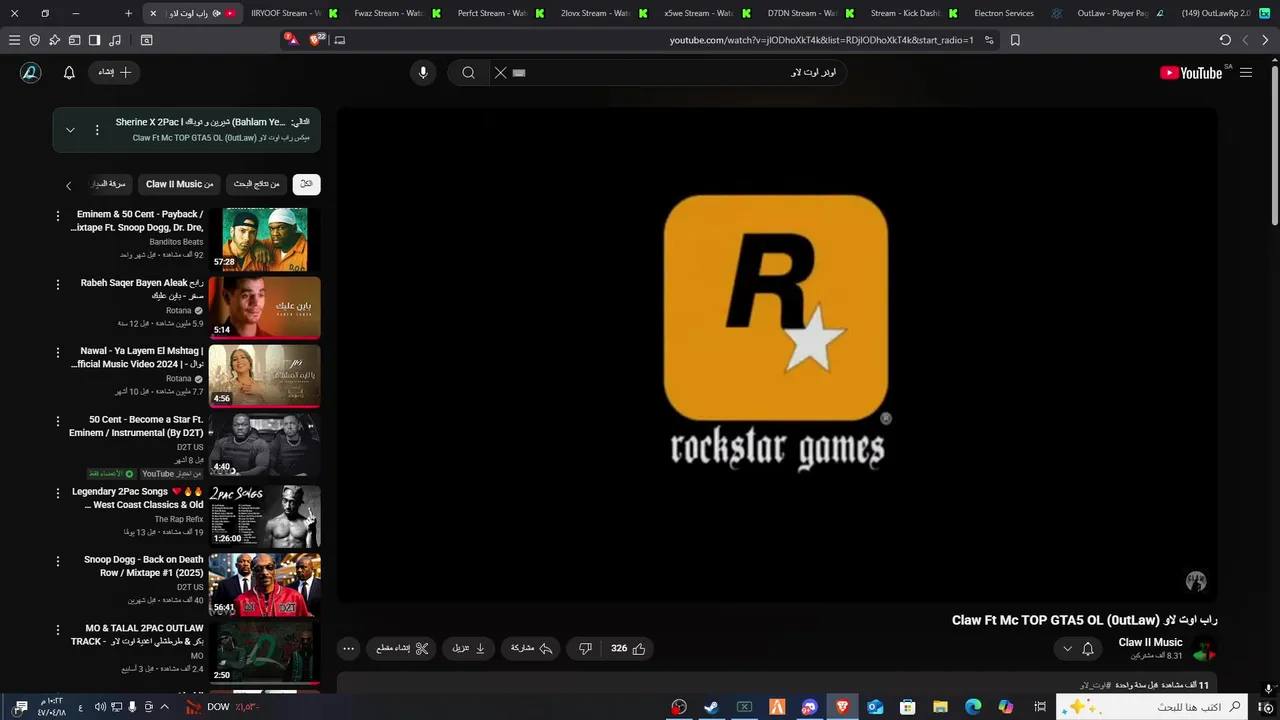Toggle the Claw II Music notification bell
This screenshot has height=720, width=1280.
coord(1088,648)
